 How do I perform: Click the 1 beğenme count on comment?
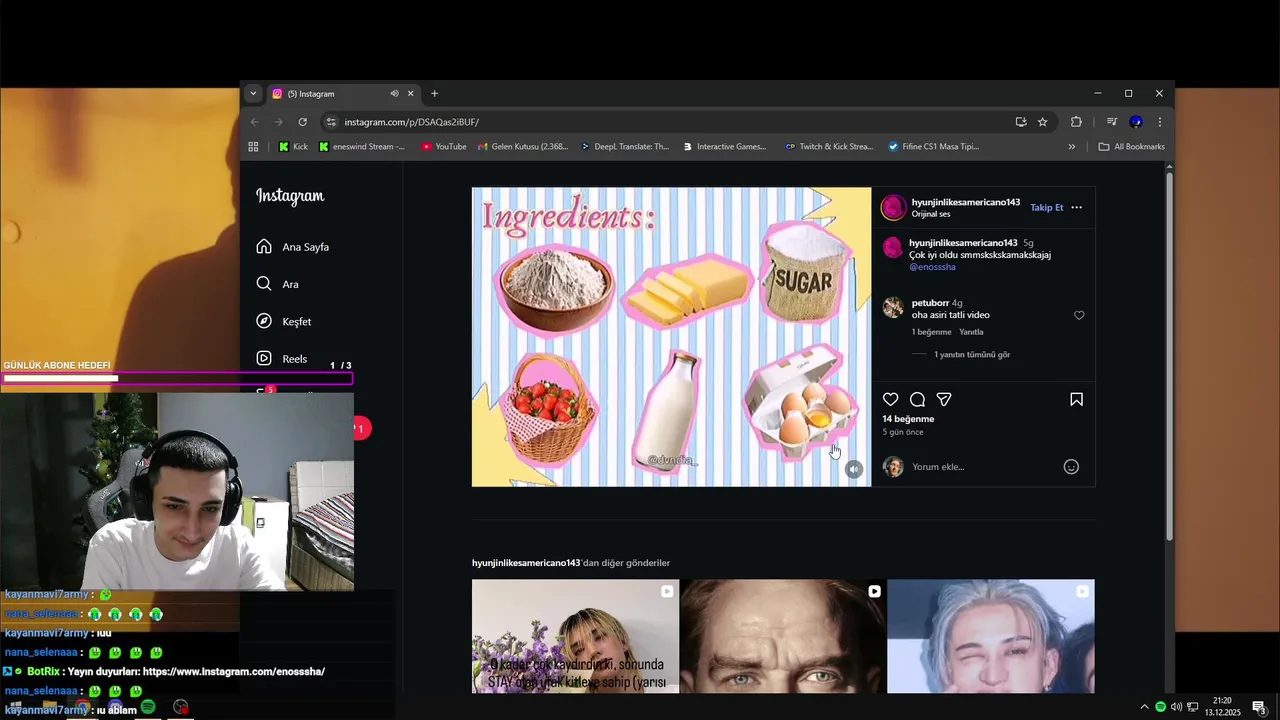pos(931,332)
